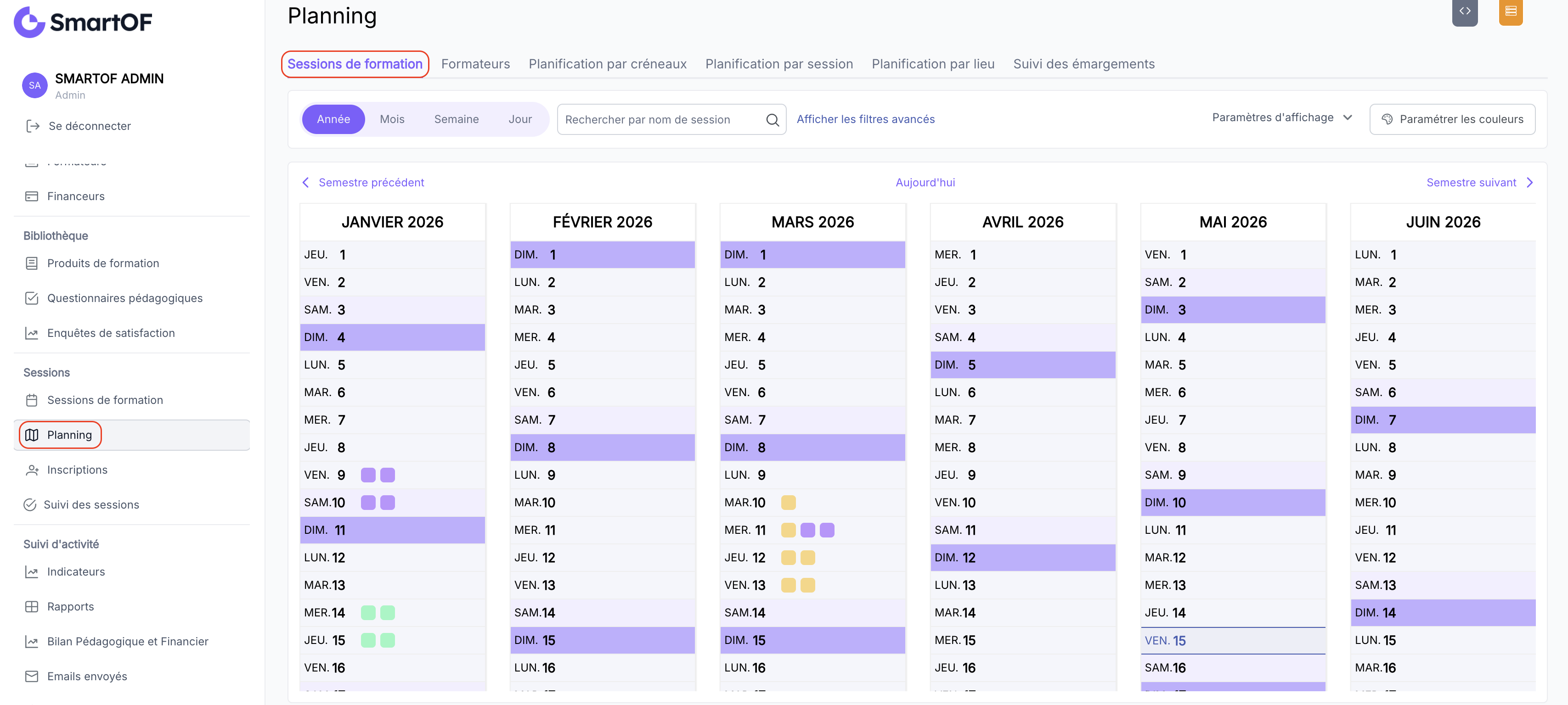Image resolution: width=1568 pixels, height=705 pixels.
Task: Click Enquêtes de satisfaction chart icon
Action: [x=32, y=333]
